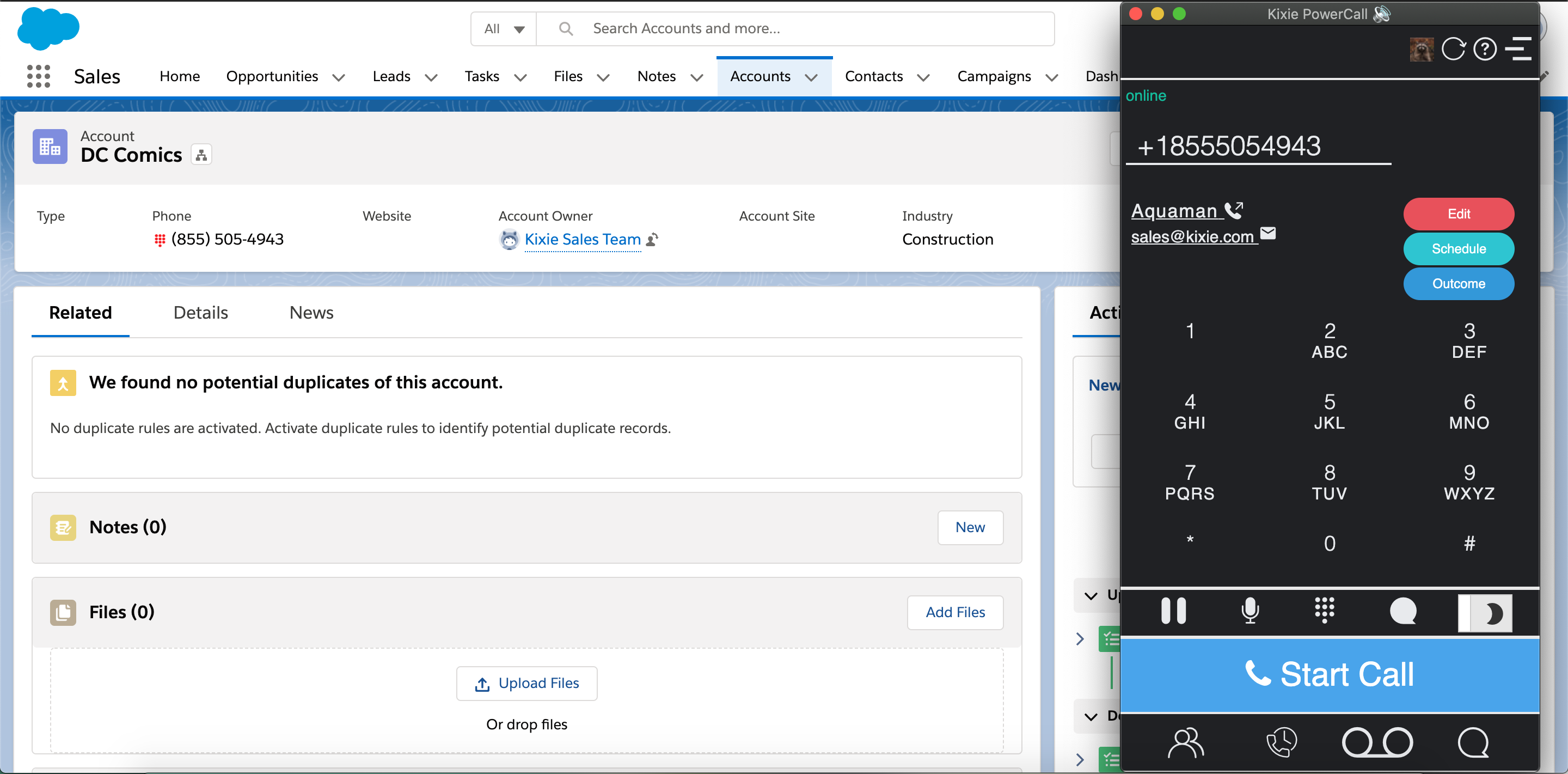
Task: Click the email envelope icon beside sales@kixie.com
Action: pyautogui.click(x=1268, y=233)
